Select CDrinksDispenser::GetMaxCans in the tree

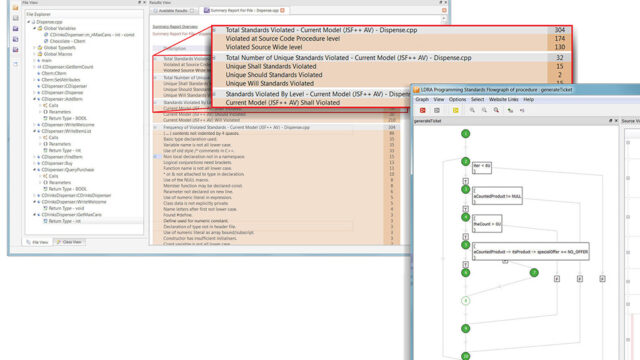71,215
